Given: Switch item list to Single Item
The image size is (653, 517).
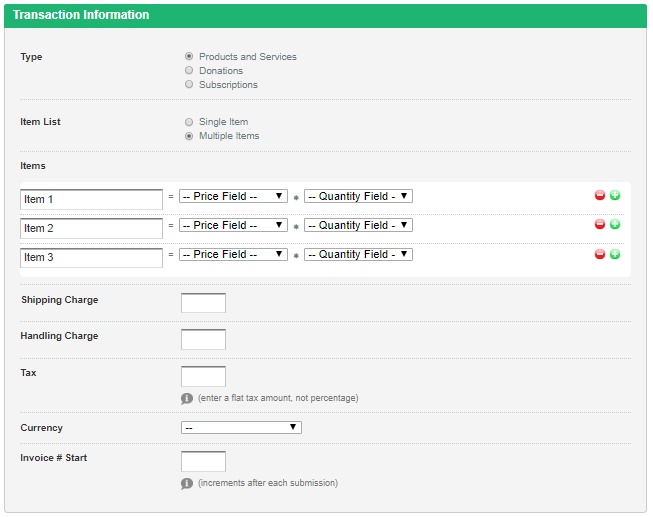Looking at the screenshot, I should 189,122.
